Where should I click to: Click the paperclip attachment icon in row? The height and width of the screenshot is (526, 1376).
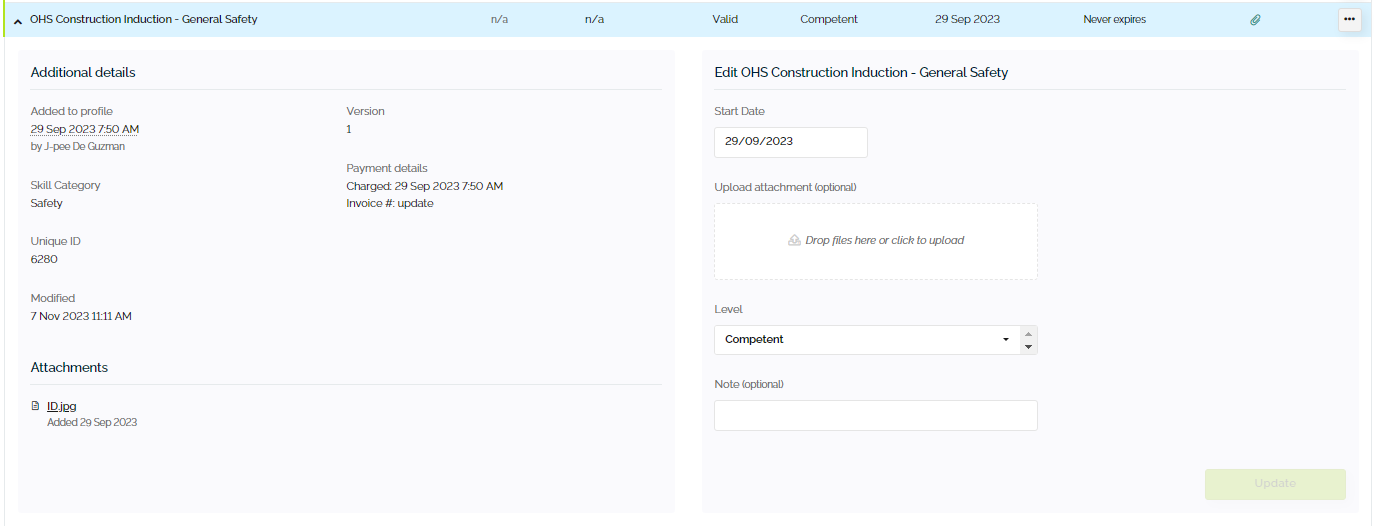(1256, 20)
